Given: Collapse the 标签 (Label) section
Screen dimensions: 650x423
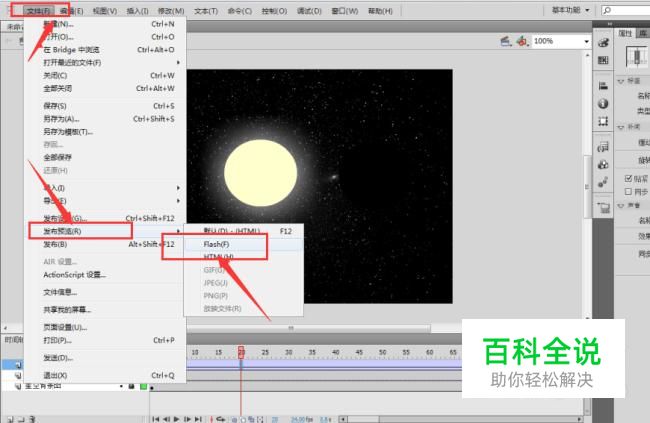Looking at the screenshot, I should click(x=621, y=81).
